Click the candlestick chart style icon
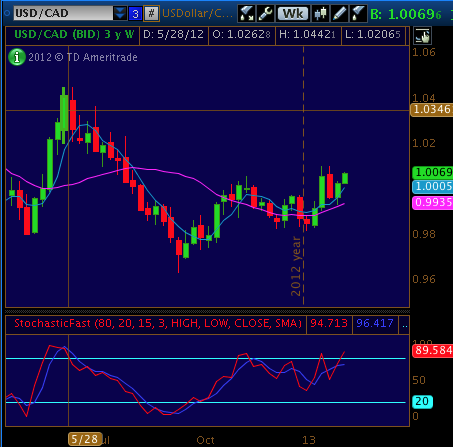This screenshot has width=453, height=447. [x=320, y=14]
